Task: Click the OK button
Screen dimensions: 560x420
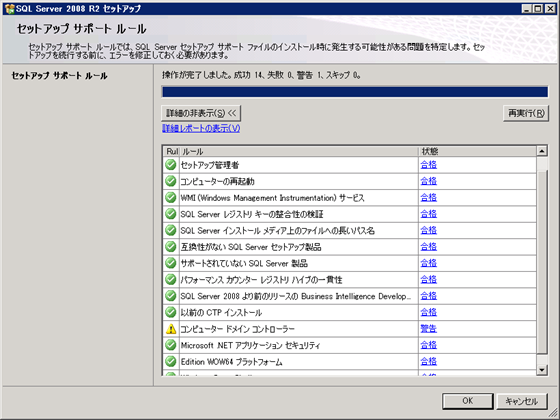Action: pos(468,401)
